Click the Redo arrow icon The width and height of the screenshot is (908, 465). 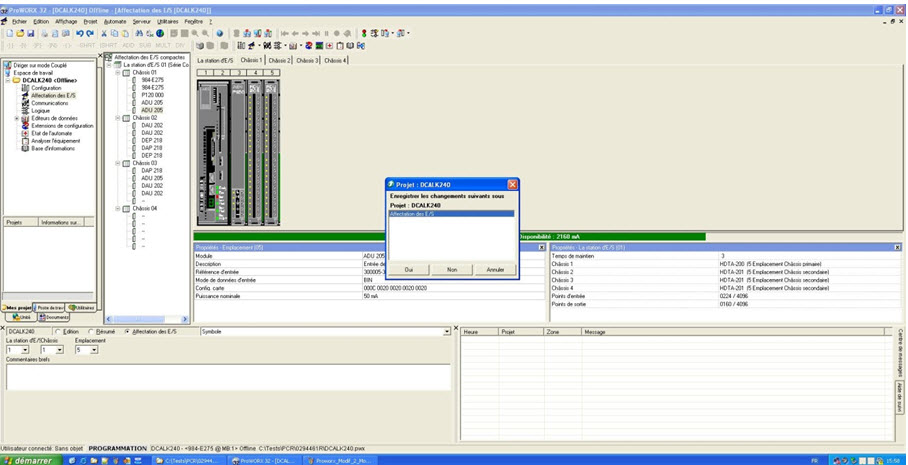90,34
